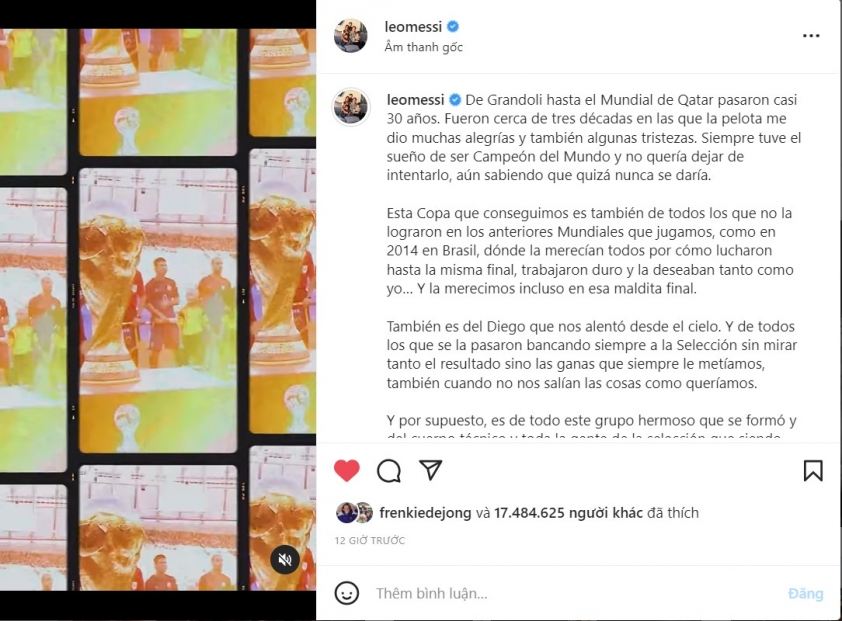Open frenkiedejong's profile link
842x621 pixels.
[x=425, y=513]
